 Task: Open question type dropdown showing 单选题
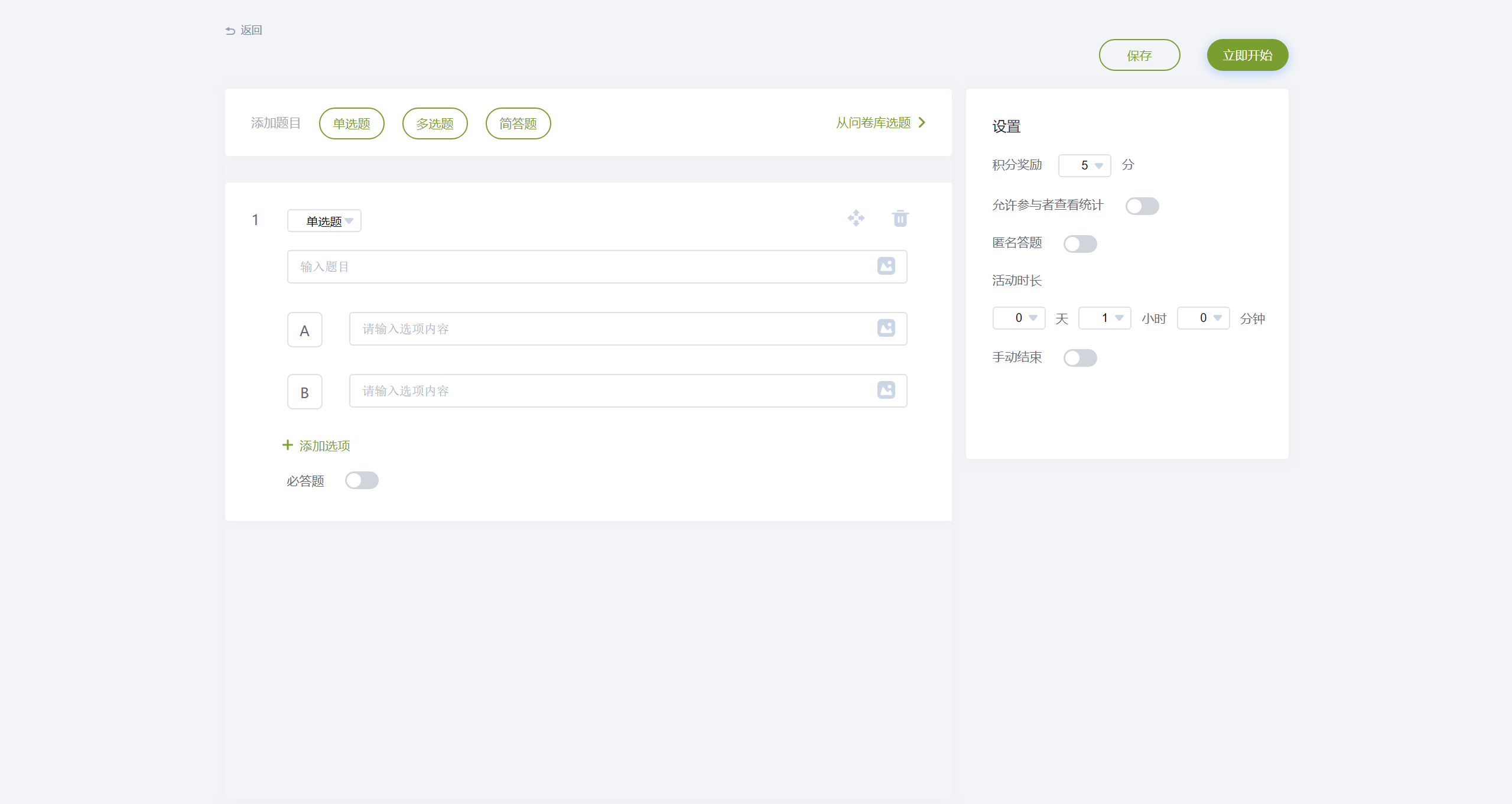point(324,221)
